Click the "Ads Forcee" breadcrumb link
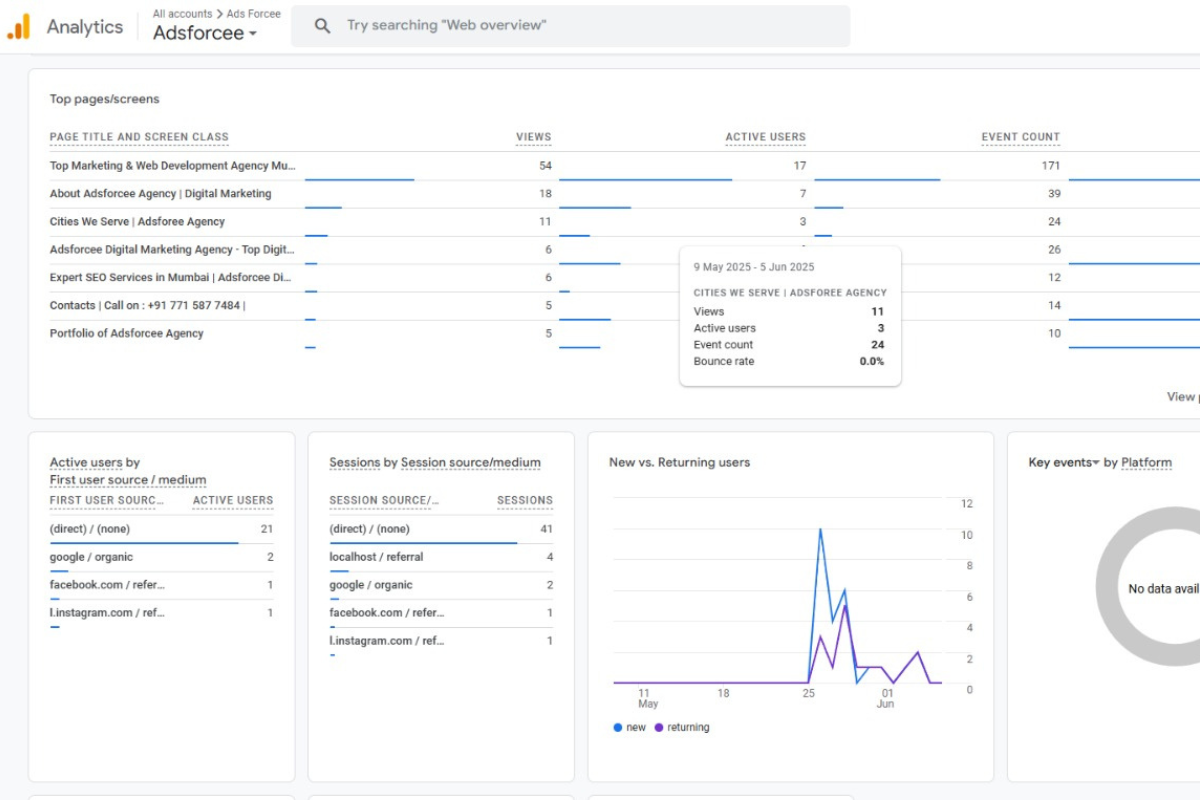Screen dimensions: 1200x800 [254, 14]
